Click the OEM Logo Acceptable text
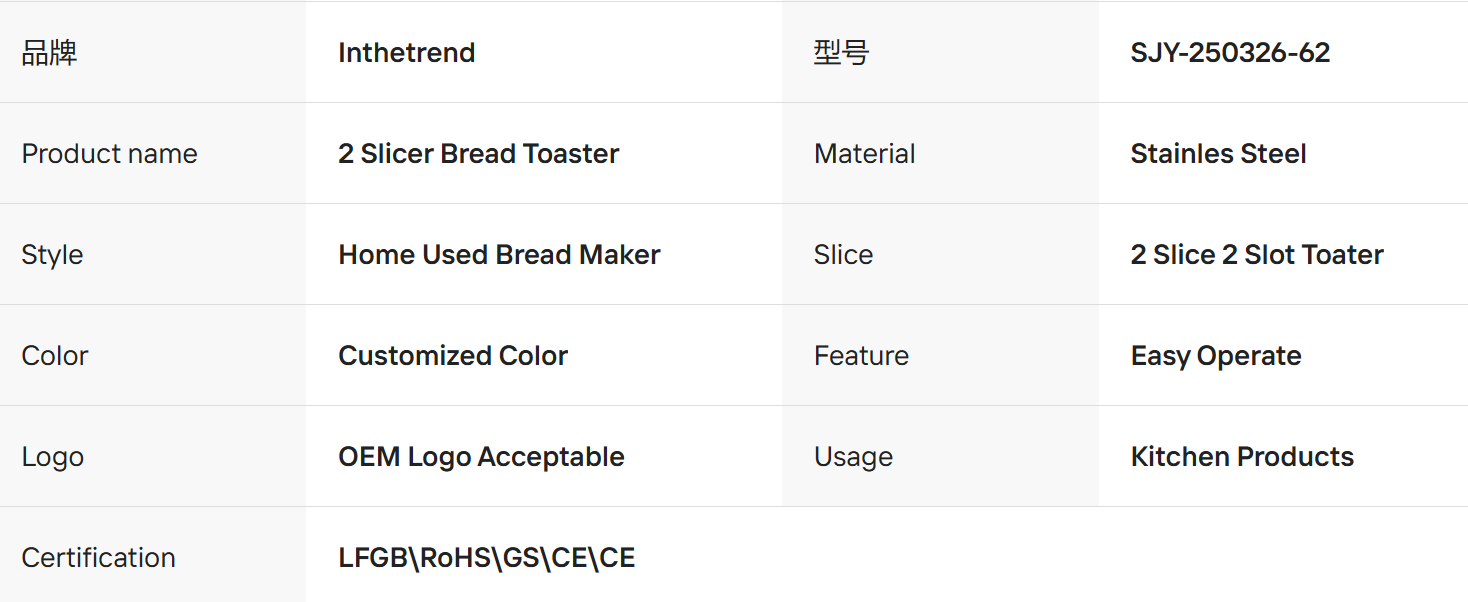Screen dimensions: 1468x602 tap(481, 457)
